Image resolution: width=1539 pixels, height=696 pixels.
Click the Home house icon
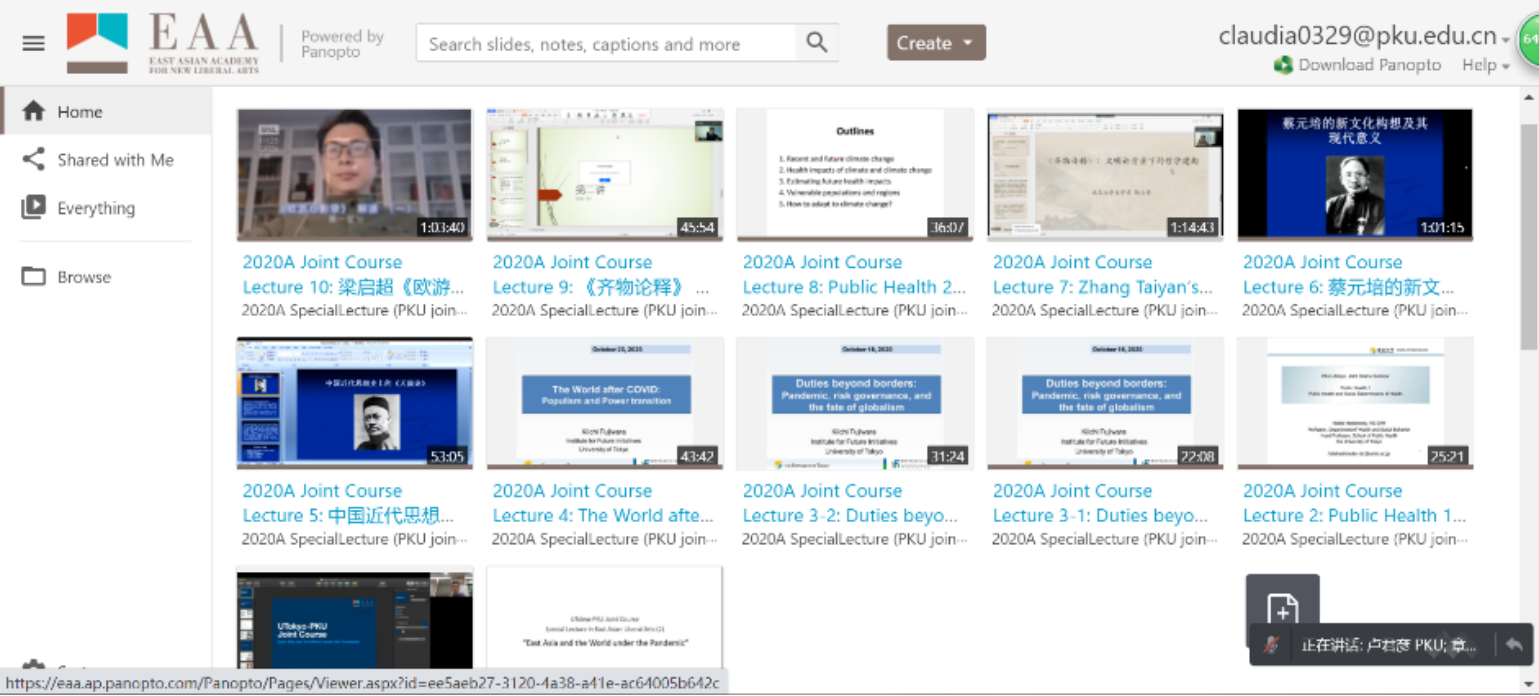pos(34,111)
